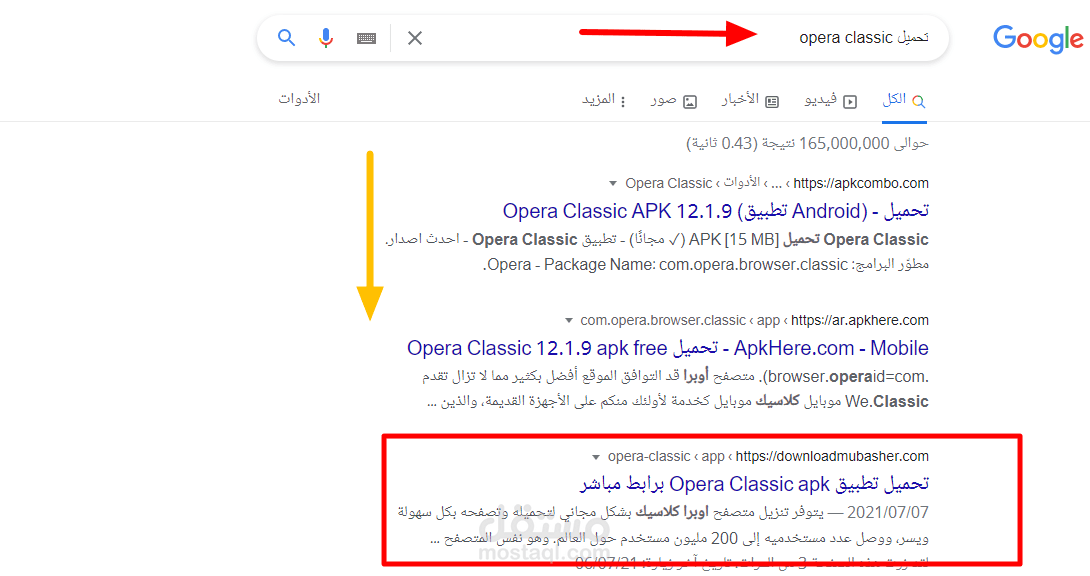
Task: Click the 2021/07/07 date snippet
Action: coord(888,513)
